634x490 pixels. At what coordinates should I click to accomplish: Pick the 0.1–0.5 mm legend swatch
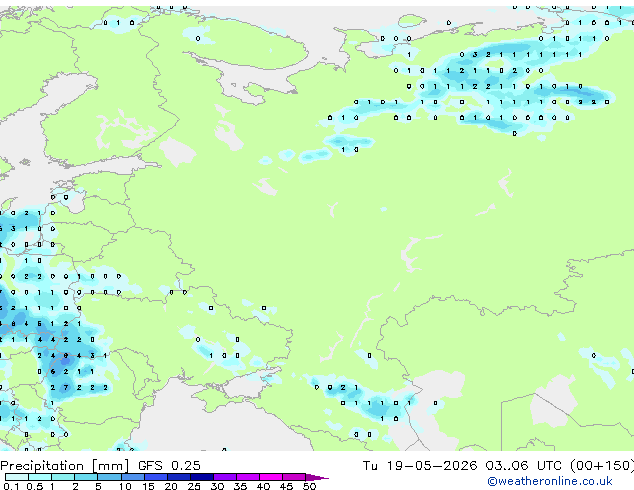(x=17, y=477)
